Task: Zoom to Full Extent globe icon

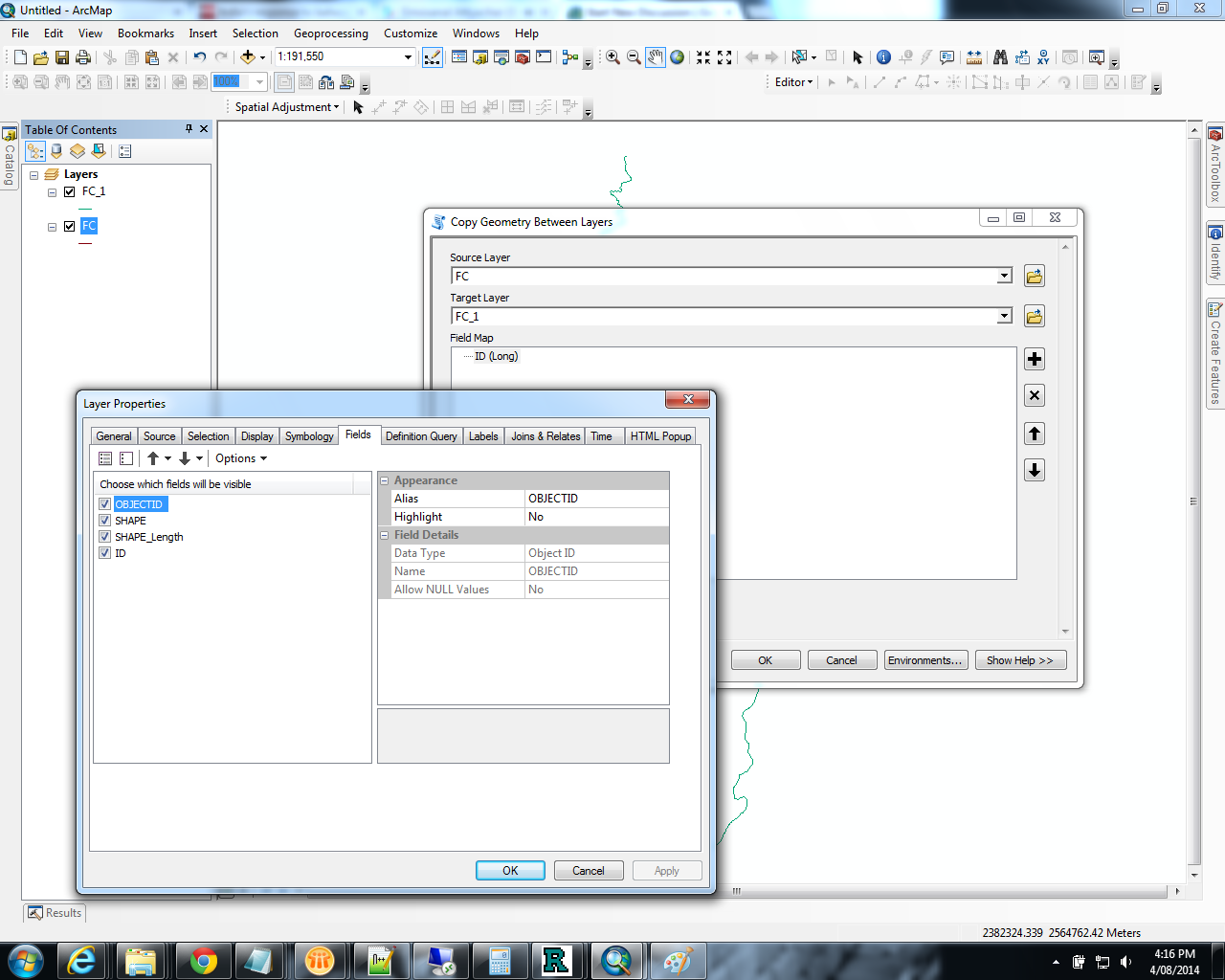Action: tap(678, 57)
